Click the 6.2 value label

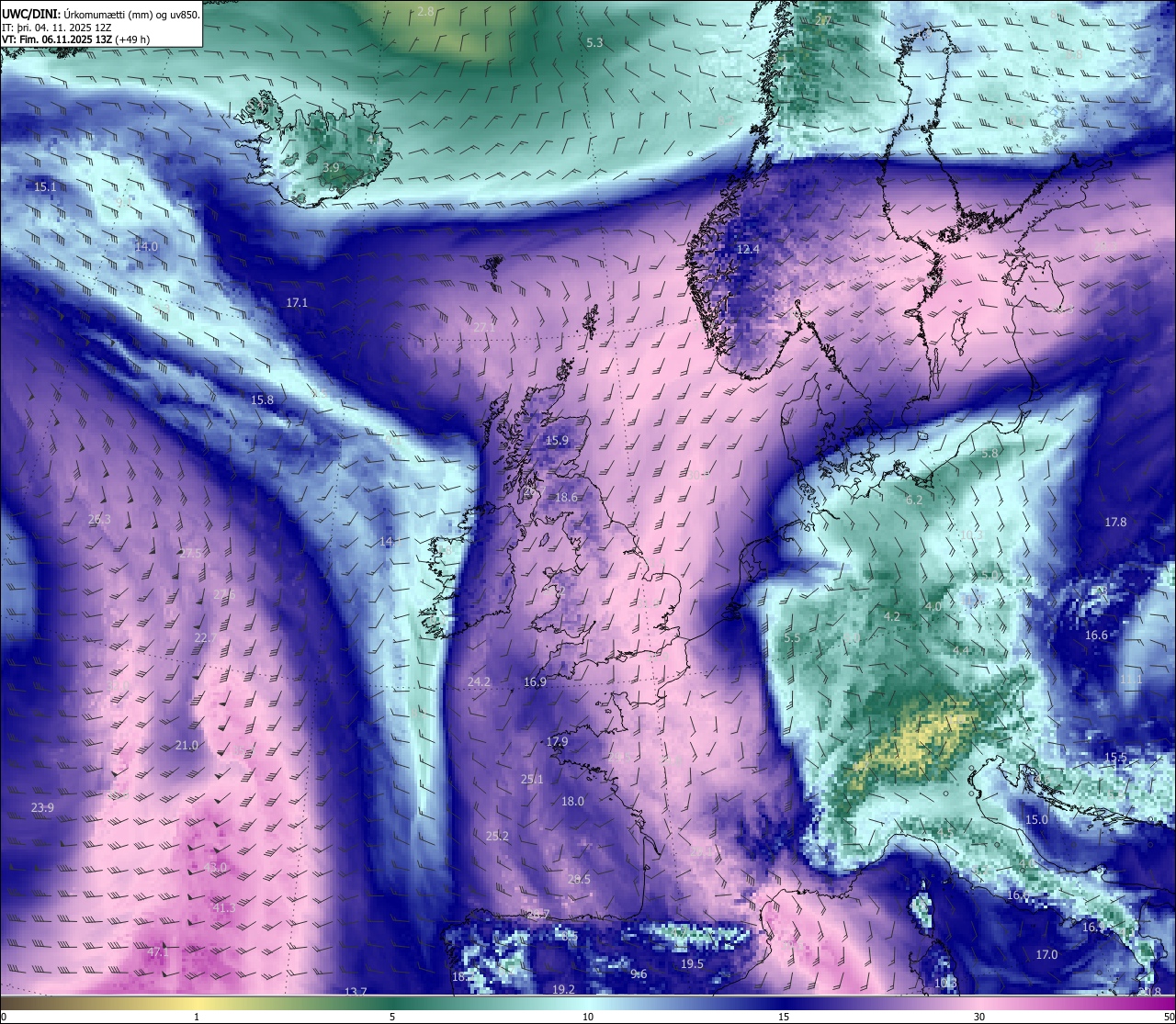pyautogui.click(x=914, y=500)
